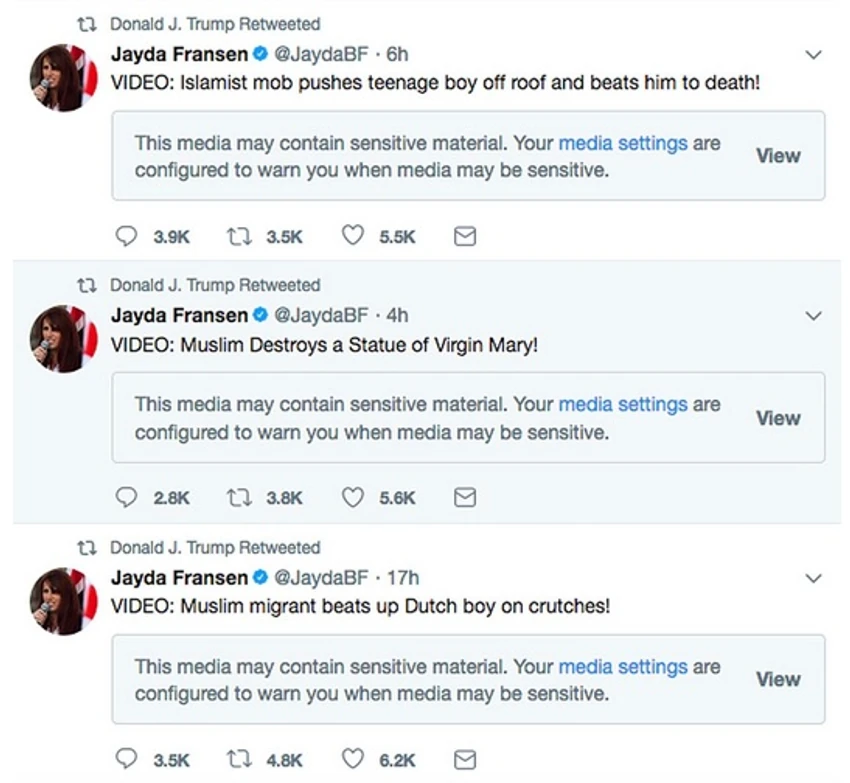The width and height of the screenshot is (850, 783).
Task: Click the avatar thumbnail on the 4h tweet
Action: pyautogui.click(x=64, y=339)
